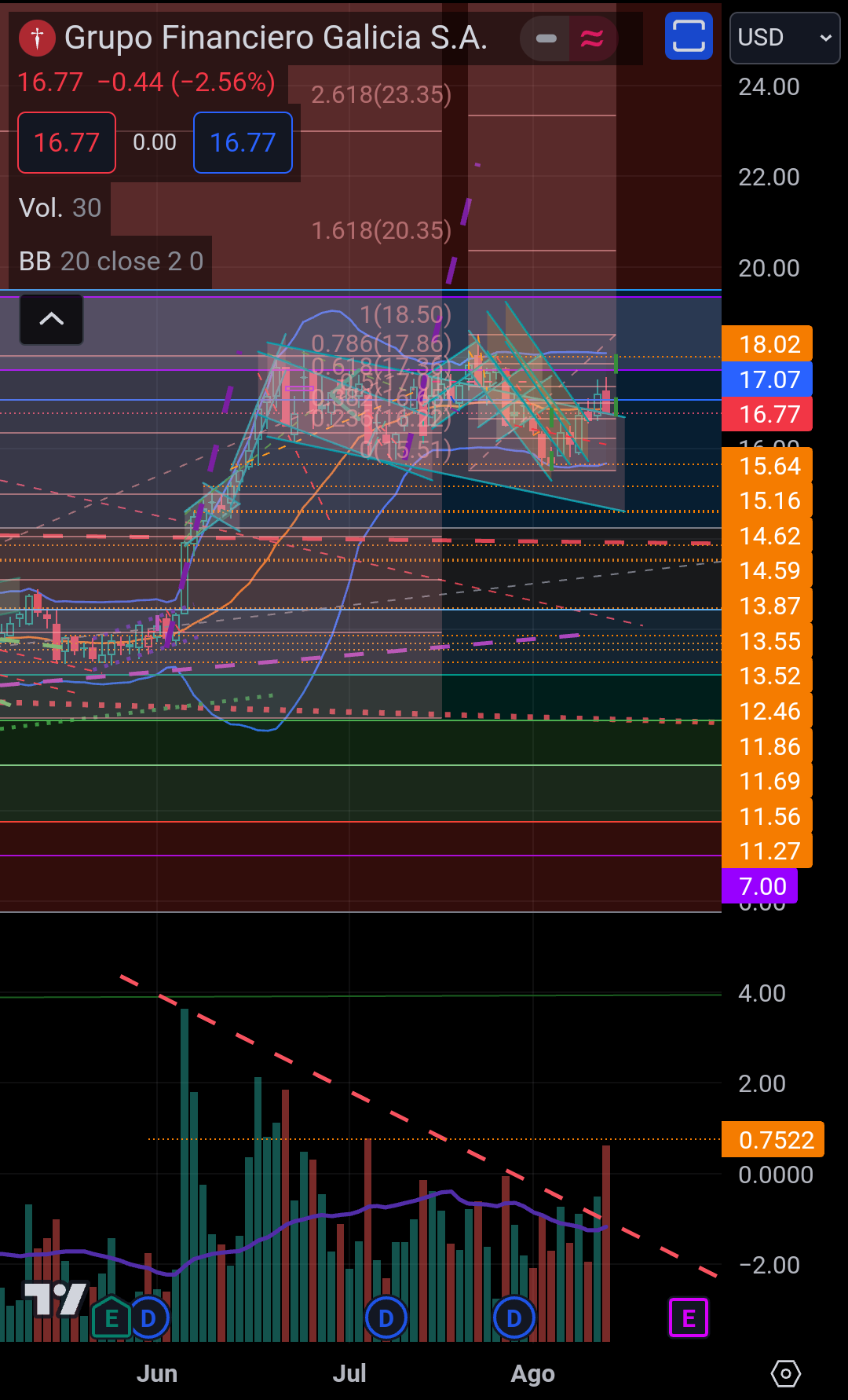This screenshot has width=848, height=1400.
Task: Select the 13.55 orange price label
Action: (767, 641)
